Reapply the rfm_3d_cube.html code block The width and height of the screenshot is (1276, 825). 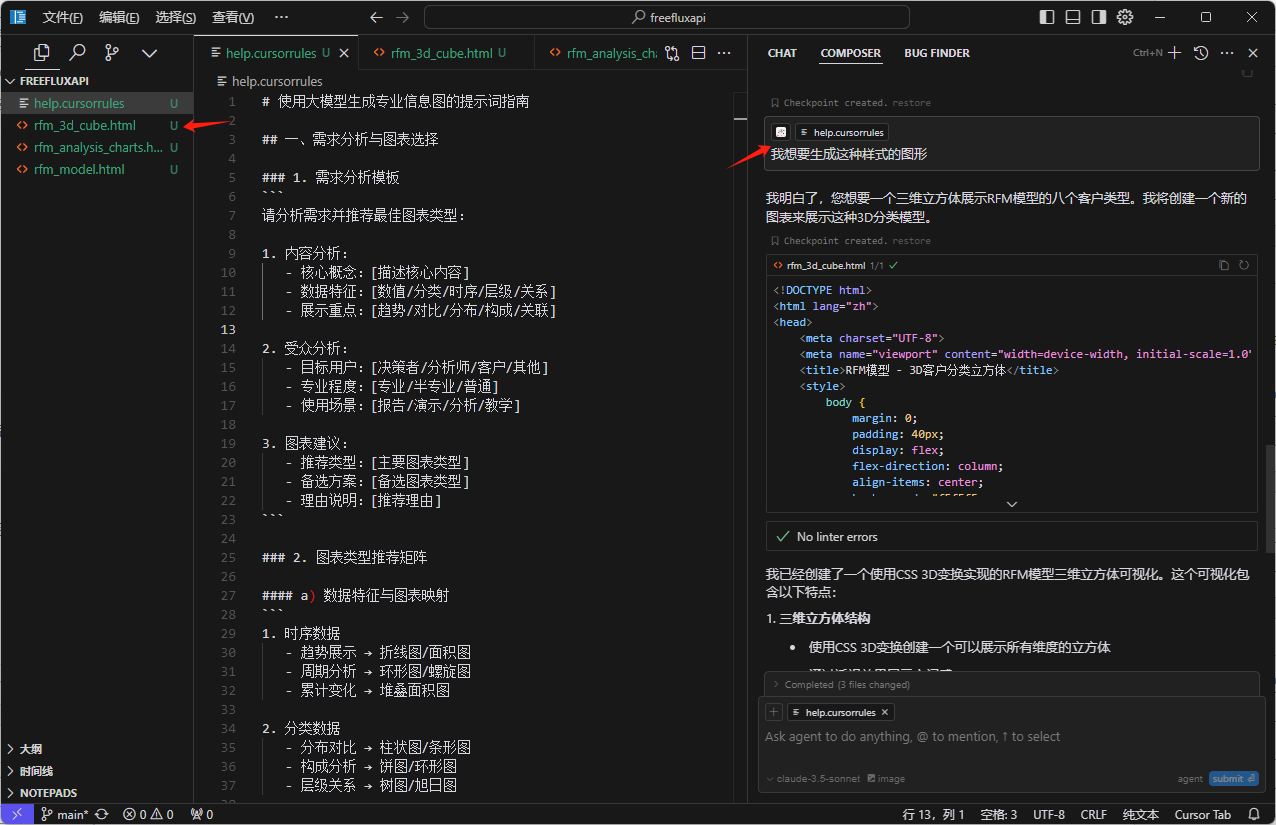[1244, 266]
